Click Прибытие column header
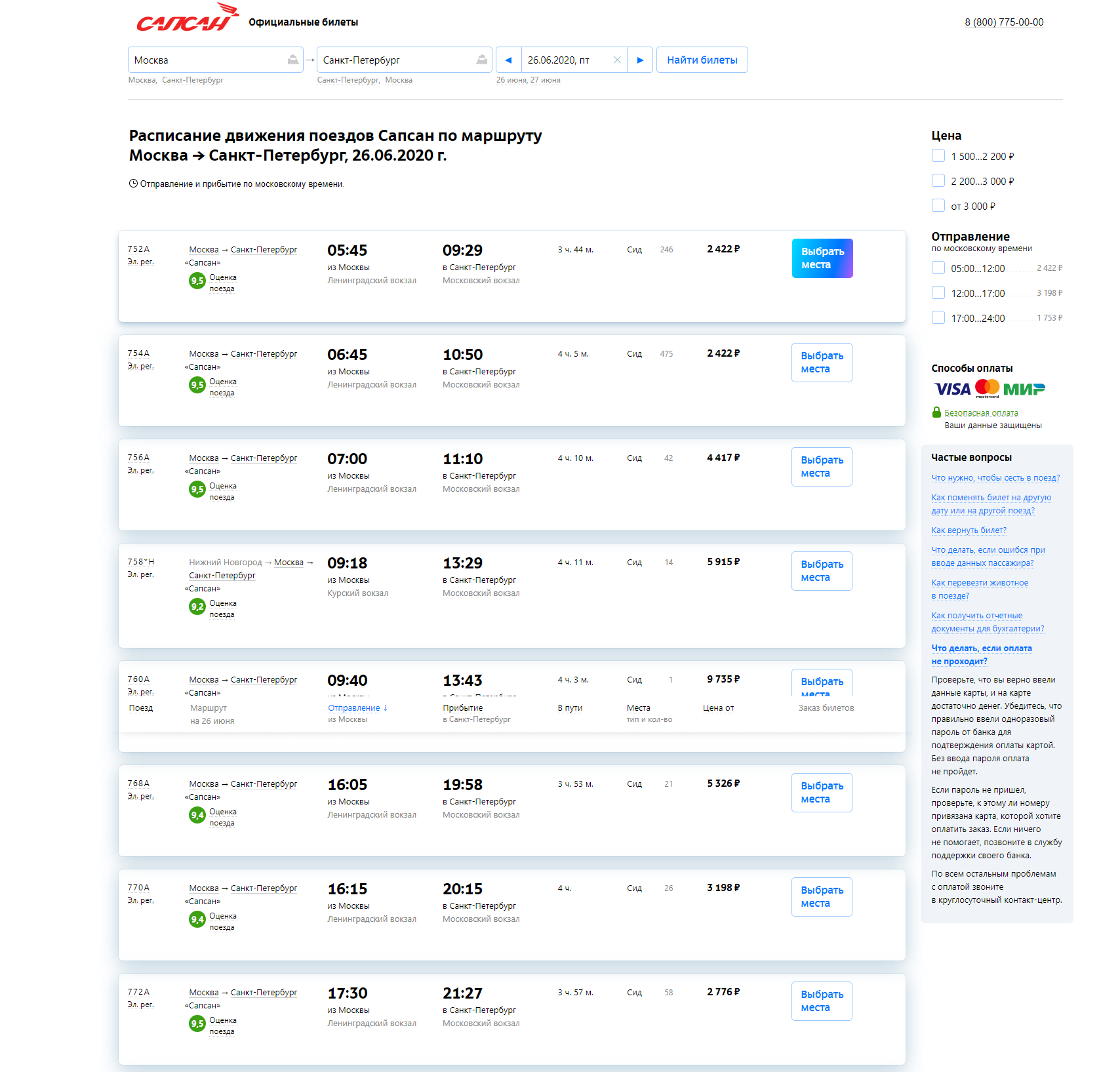Viewport: 1120px width, 1072px height. click(x=463, y=707)
